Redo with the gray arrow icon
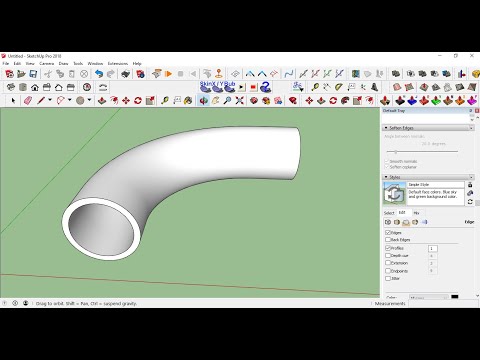480x360 pixels. pos(111,74)
